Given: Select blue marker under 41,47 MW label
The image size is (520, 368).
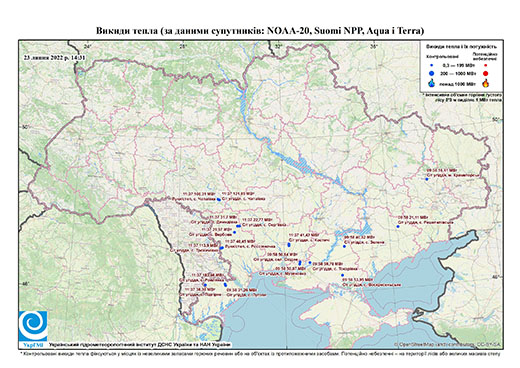Looking at the screenshot, I should (x=289, y=245).
